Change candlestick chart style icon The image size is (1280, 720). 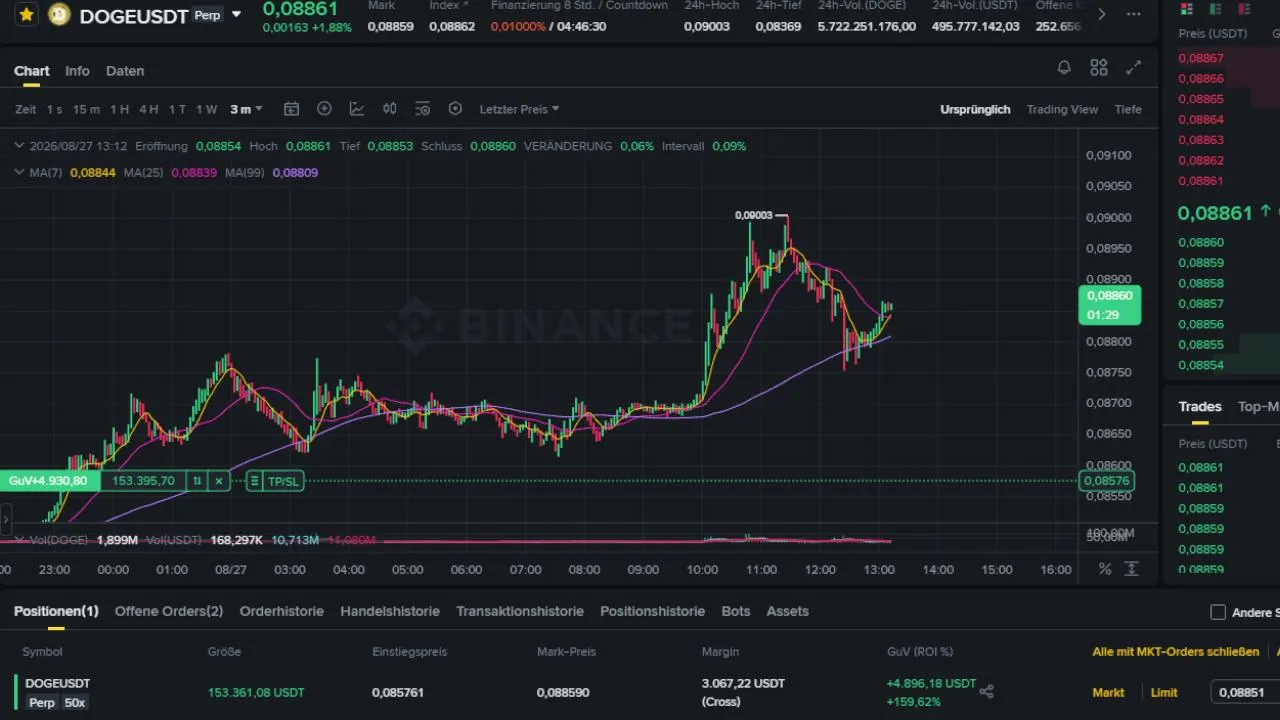click(390, 109)
